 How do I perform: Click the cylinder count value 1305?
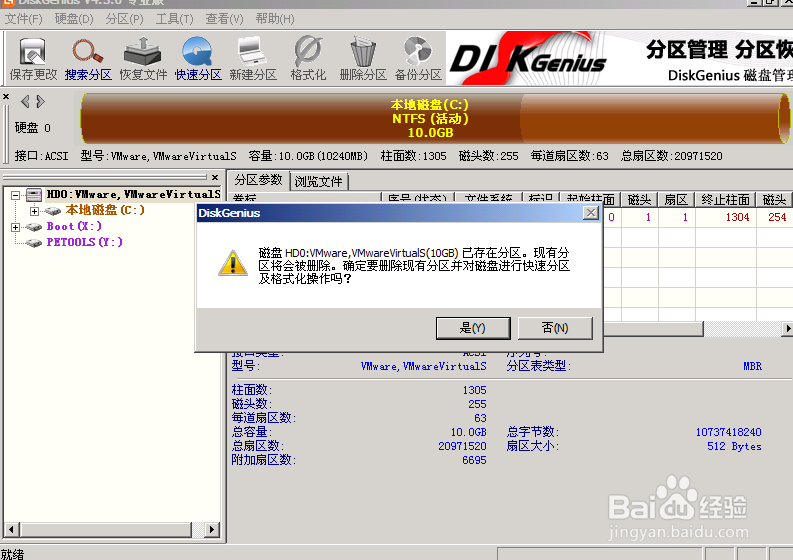click(474, 391)
